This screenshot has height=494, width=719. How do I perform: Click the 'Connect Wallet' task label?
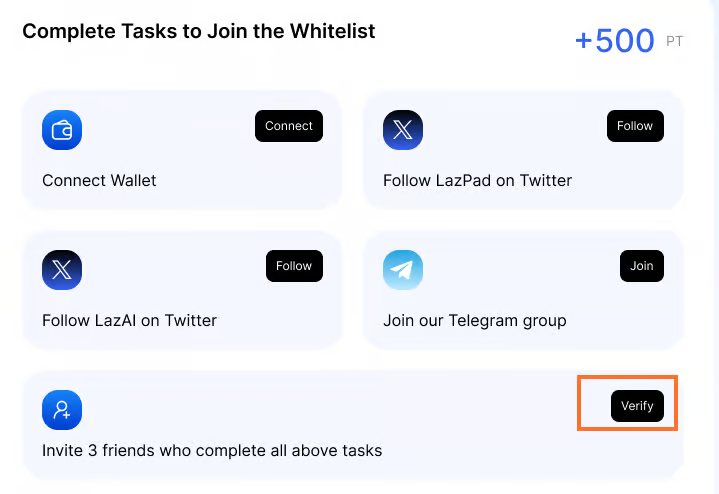point(99,181)
